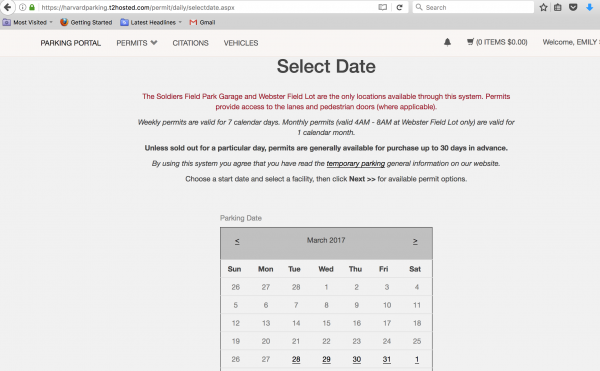Screen dimensions: 600x371
Task: Select March 31 in the calendar
Action: click(x=387, y=359)
